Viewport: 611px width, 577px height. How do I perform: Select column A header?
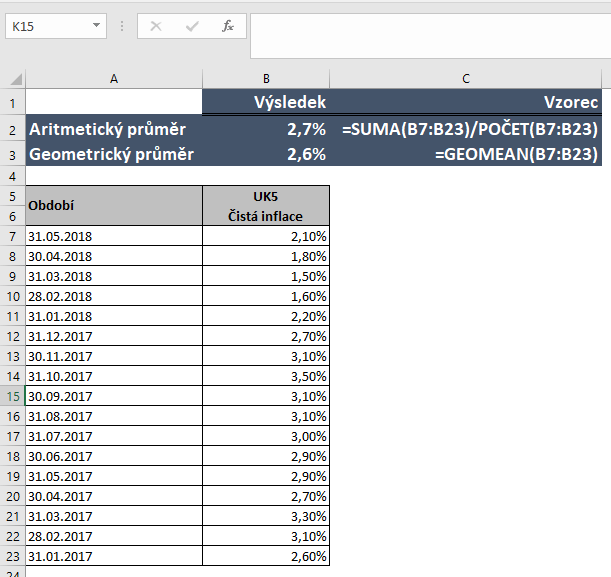(114, 78)
